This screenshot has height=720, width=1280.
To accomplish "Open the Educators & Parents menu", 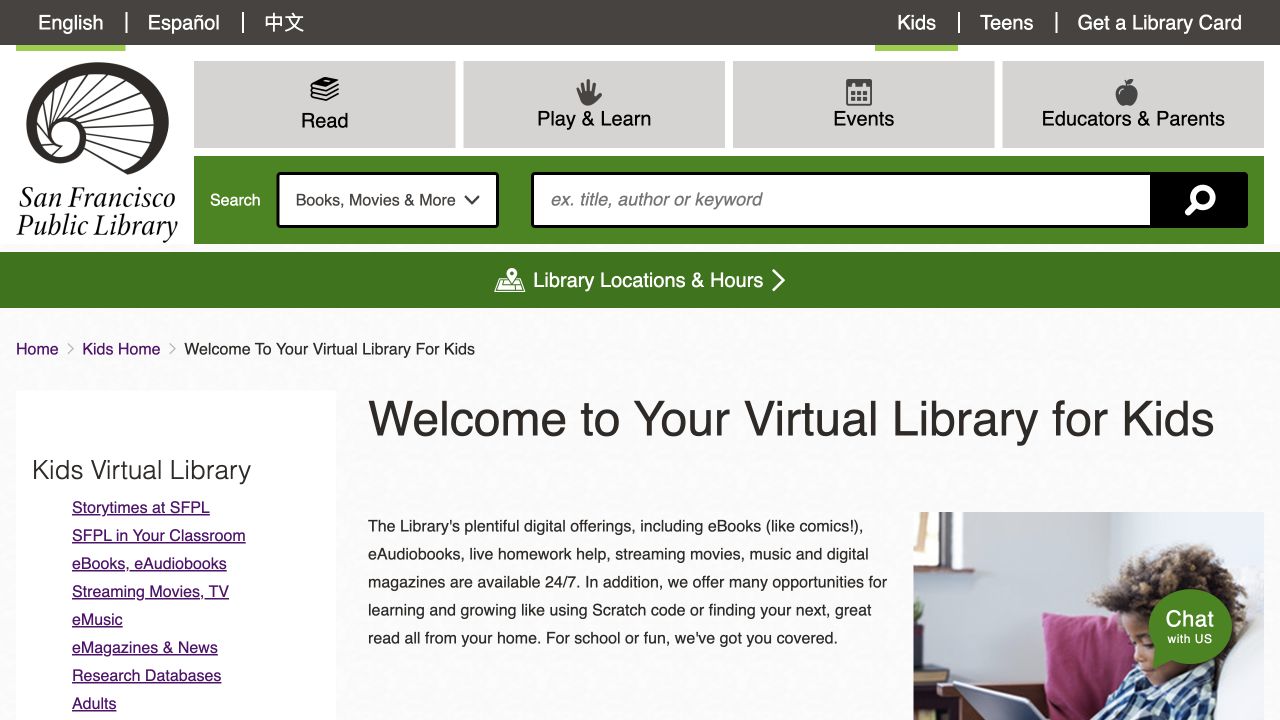I will click(x=1133, y=104).
